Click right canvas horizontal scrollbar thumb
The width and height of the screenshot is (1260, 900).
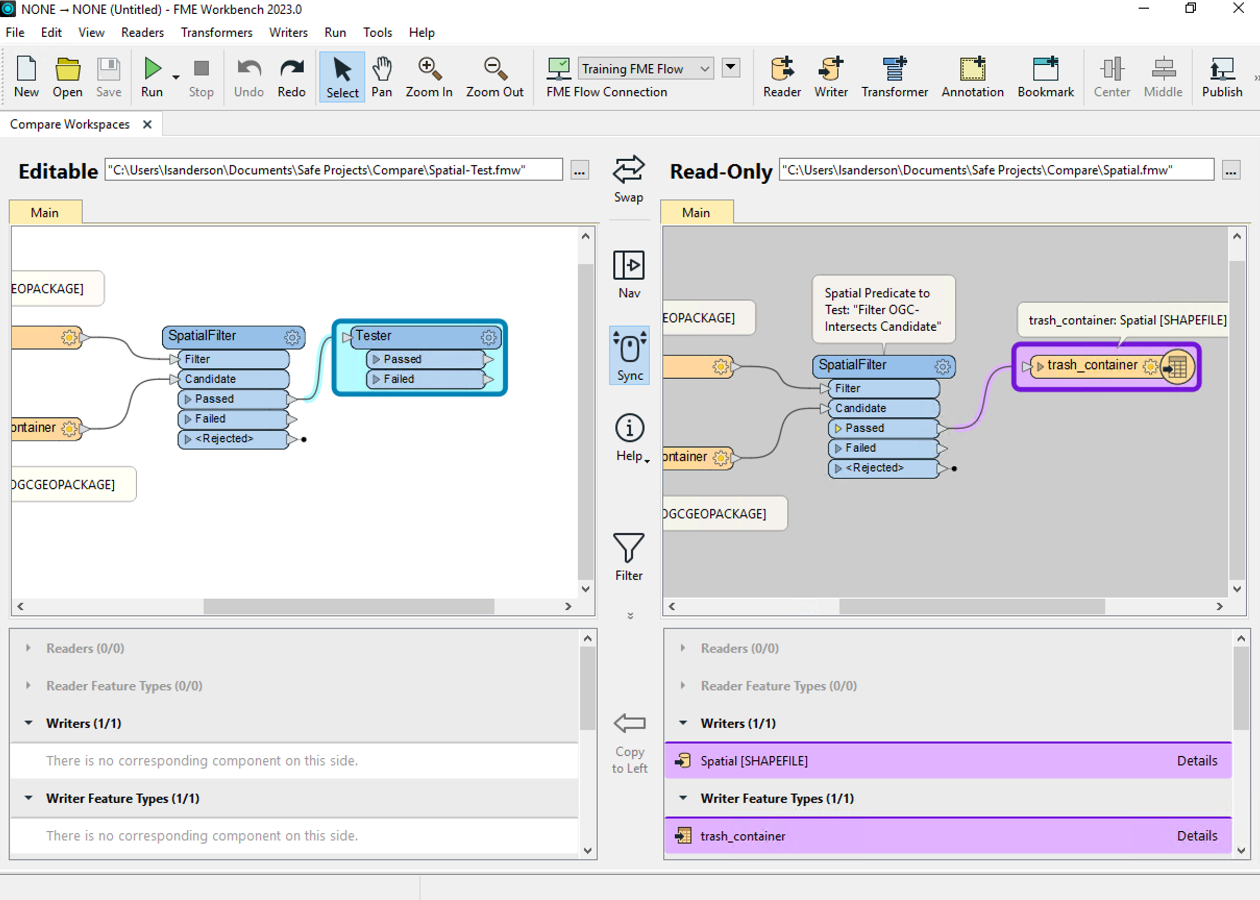point(972,606)
